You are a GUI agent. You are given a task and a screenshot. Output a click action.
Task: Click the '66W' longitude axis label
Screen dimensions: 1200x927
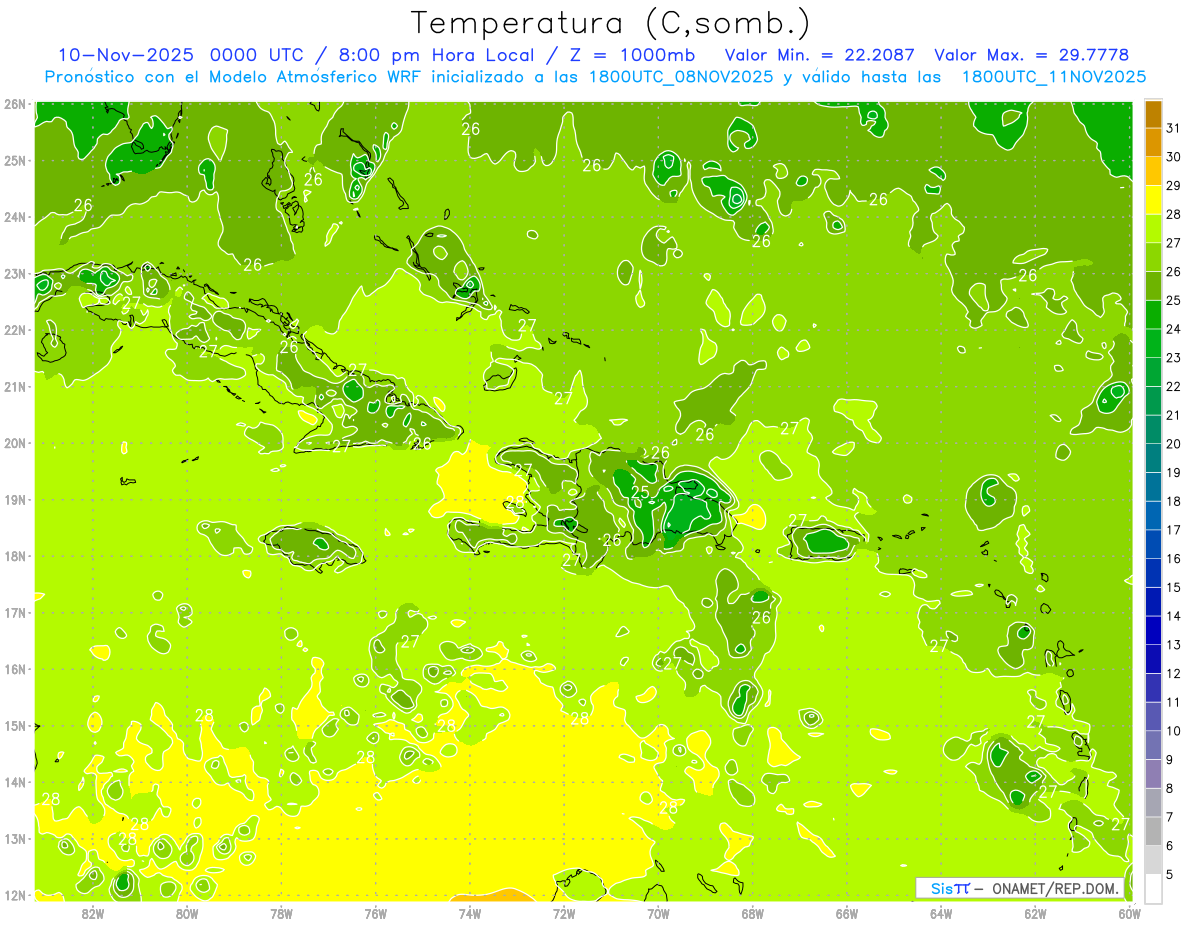[x=847, y=913]
